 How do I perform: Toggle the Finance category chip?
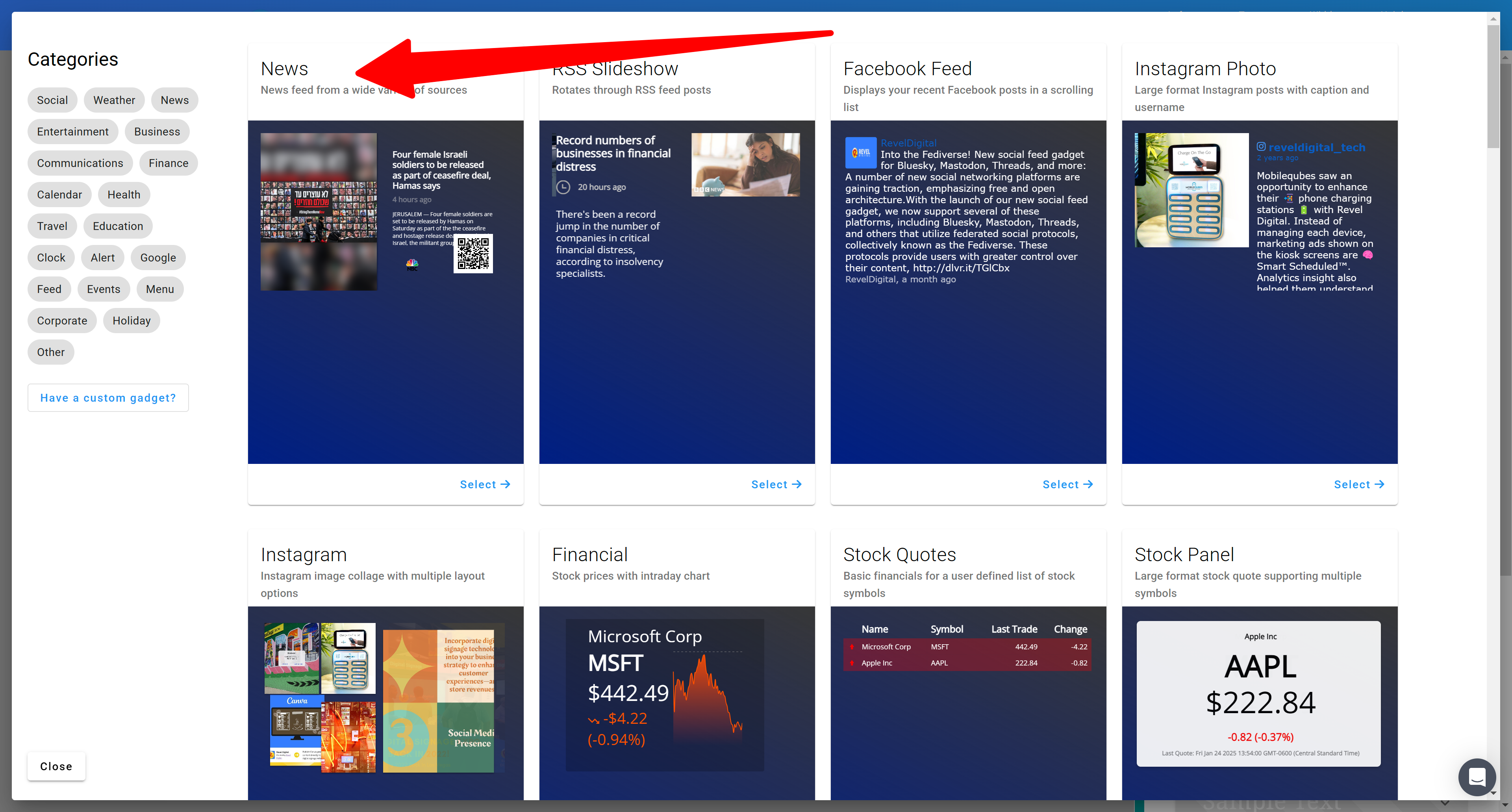[169, 163]
